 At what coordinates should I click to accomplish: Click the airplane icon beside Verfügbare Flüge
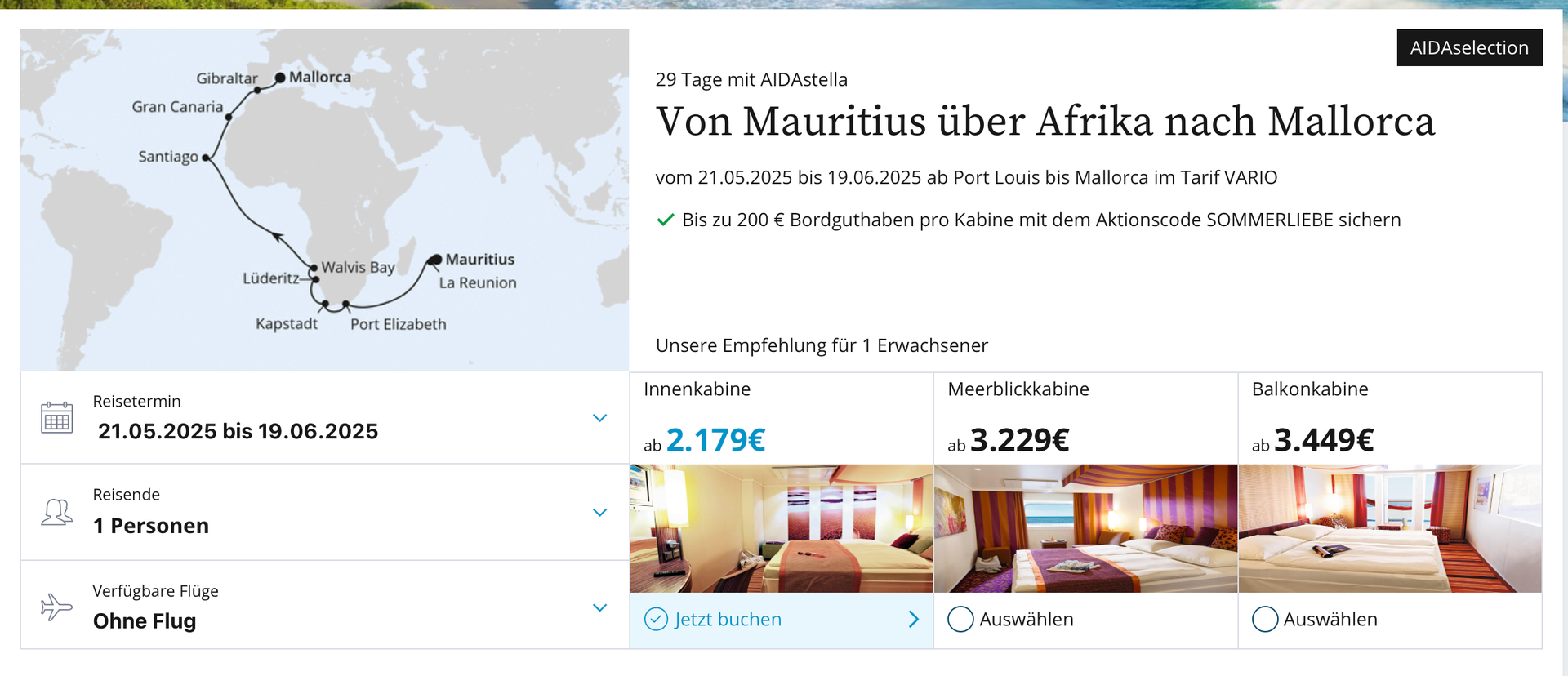(56, 607)
